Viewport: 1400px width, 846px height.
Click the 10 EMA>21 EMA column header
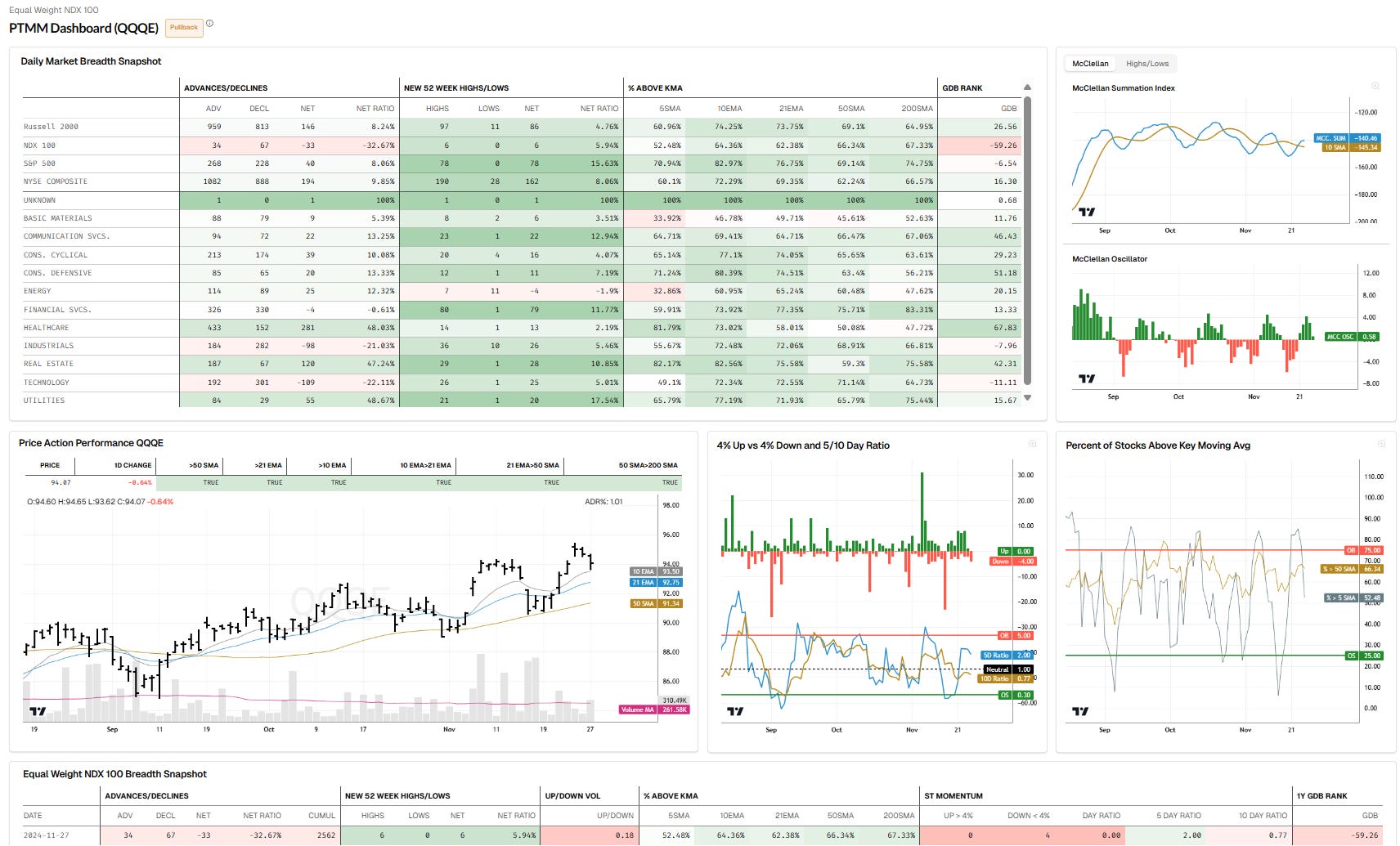click(x=425, y=465)
